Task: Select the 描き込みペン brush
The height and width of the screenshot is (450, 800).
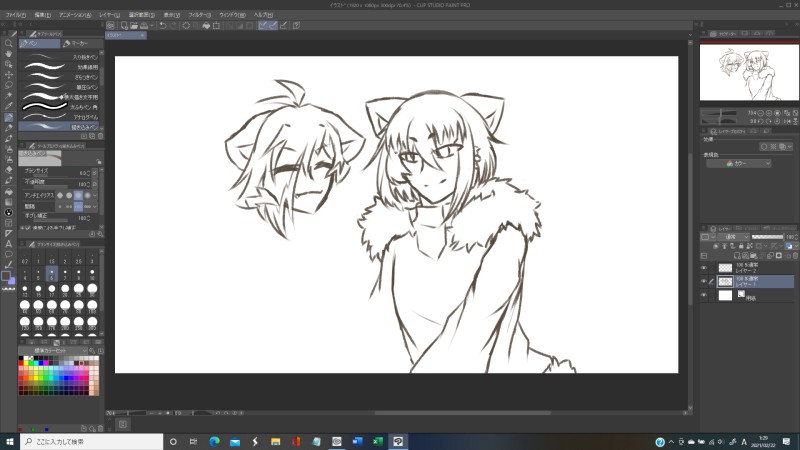Action: tap(59, 127)
